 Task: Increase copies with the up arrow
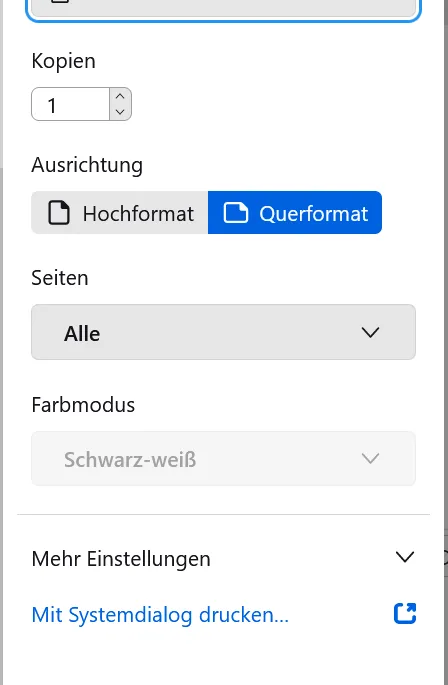[120, 96]
